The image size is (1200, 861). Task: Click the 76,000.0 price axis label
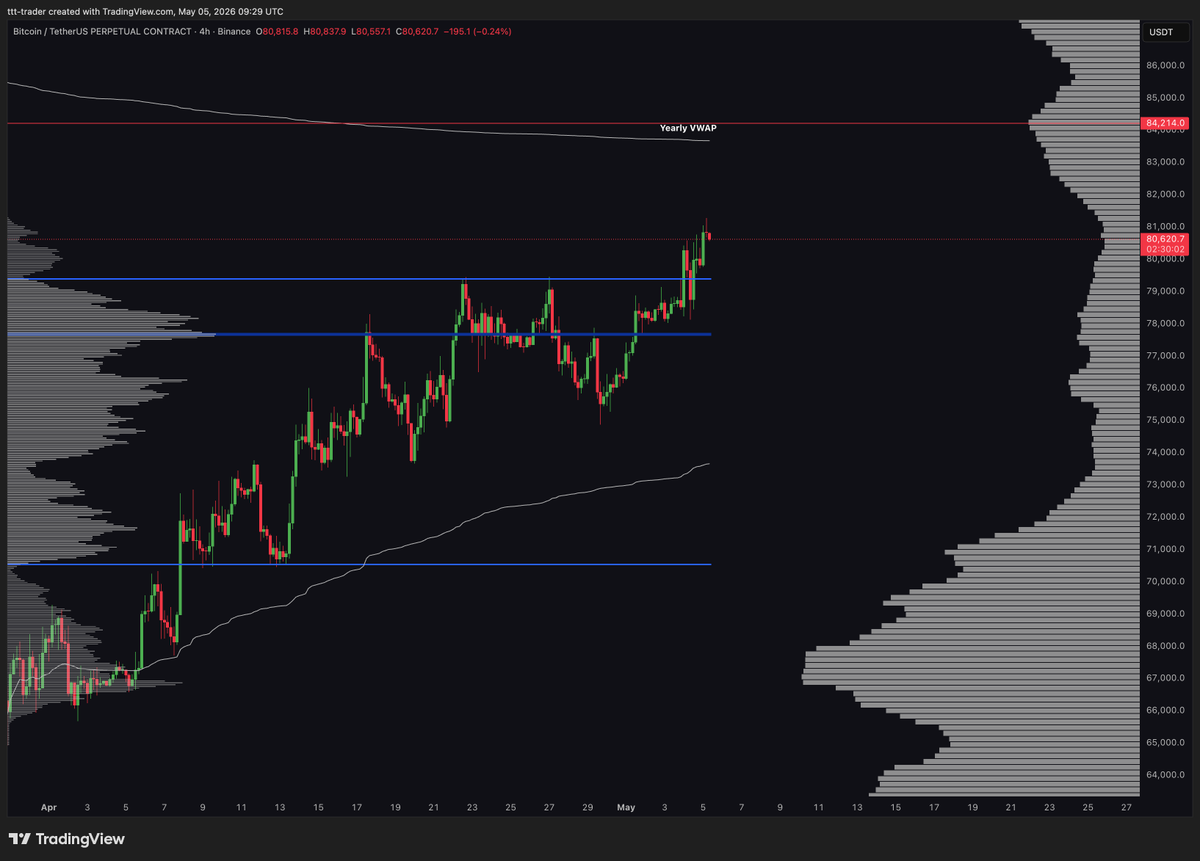coord(1166,388)
